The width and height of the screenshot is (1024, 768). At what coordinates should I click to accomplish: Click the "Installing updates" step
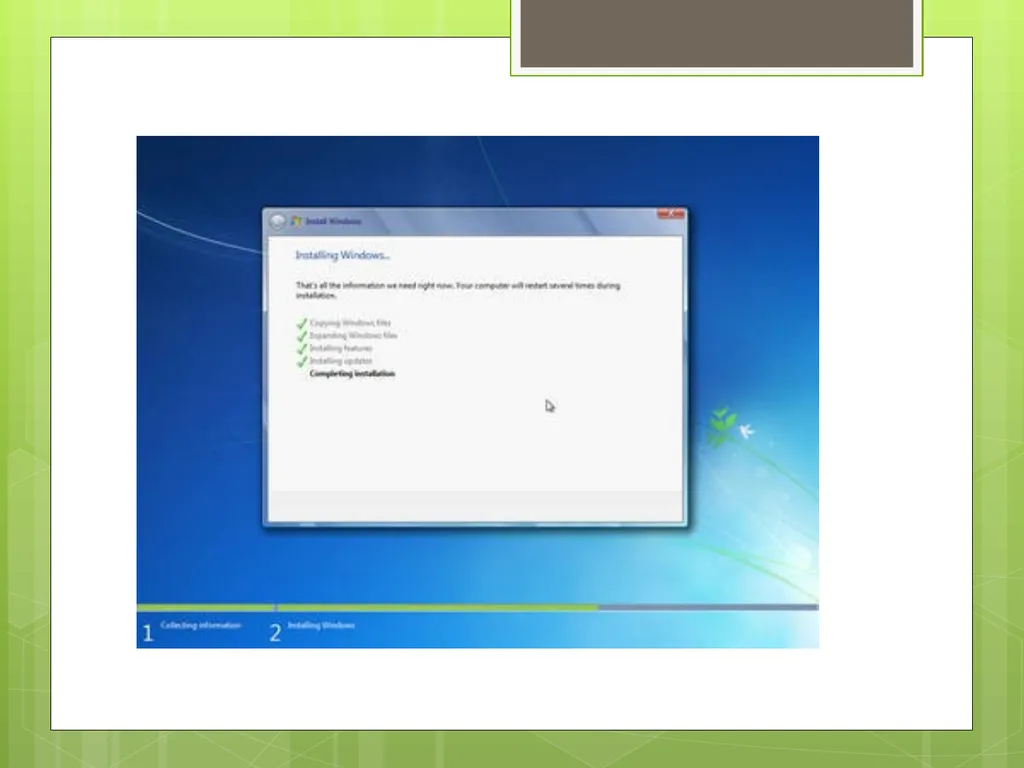point(341,360)
